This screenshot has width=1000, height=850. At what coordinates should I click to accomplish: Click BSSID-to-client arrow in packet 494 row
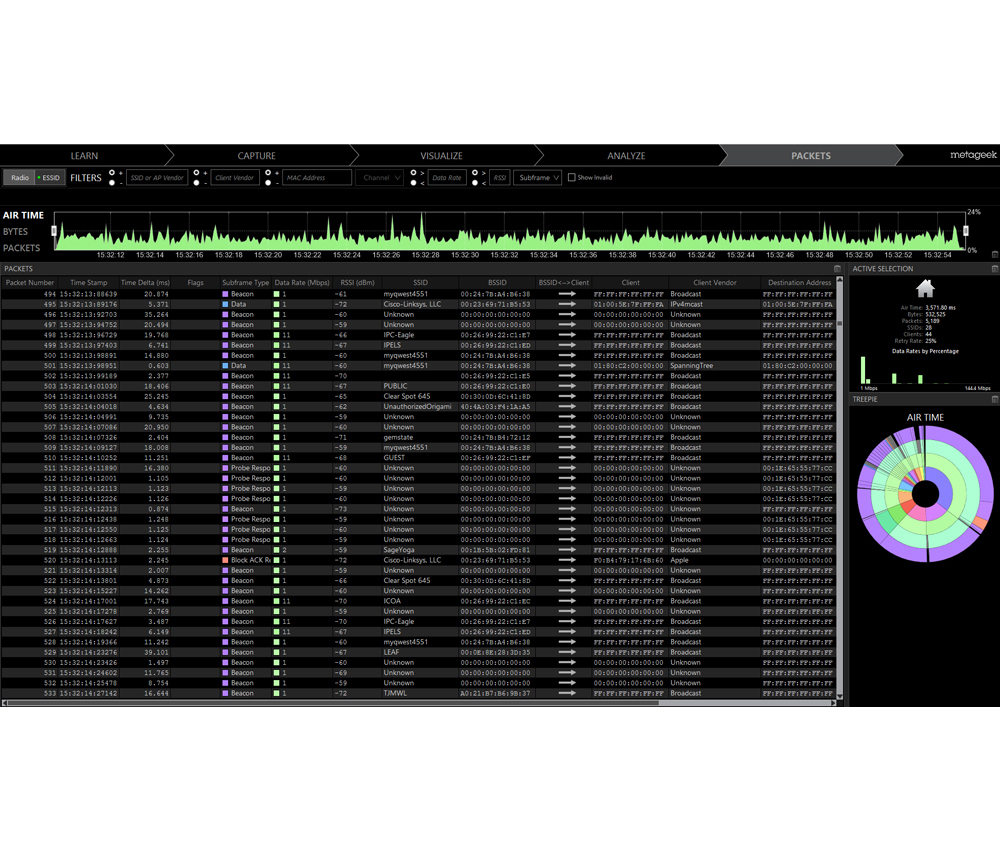pos(567,294)
